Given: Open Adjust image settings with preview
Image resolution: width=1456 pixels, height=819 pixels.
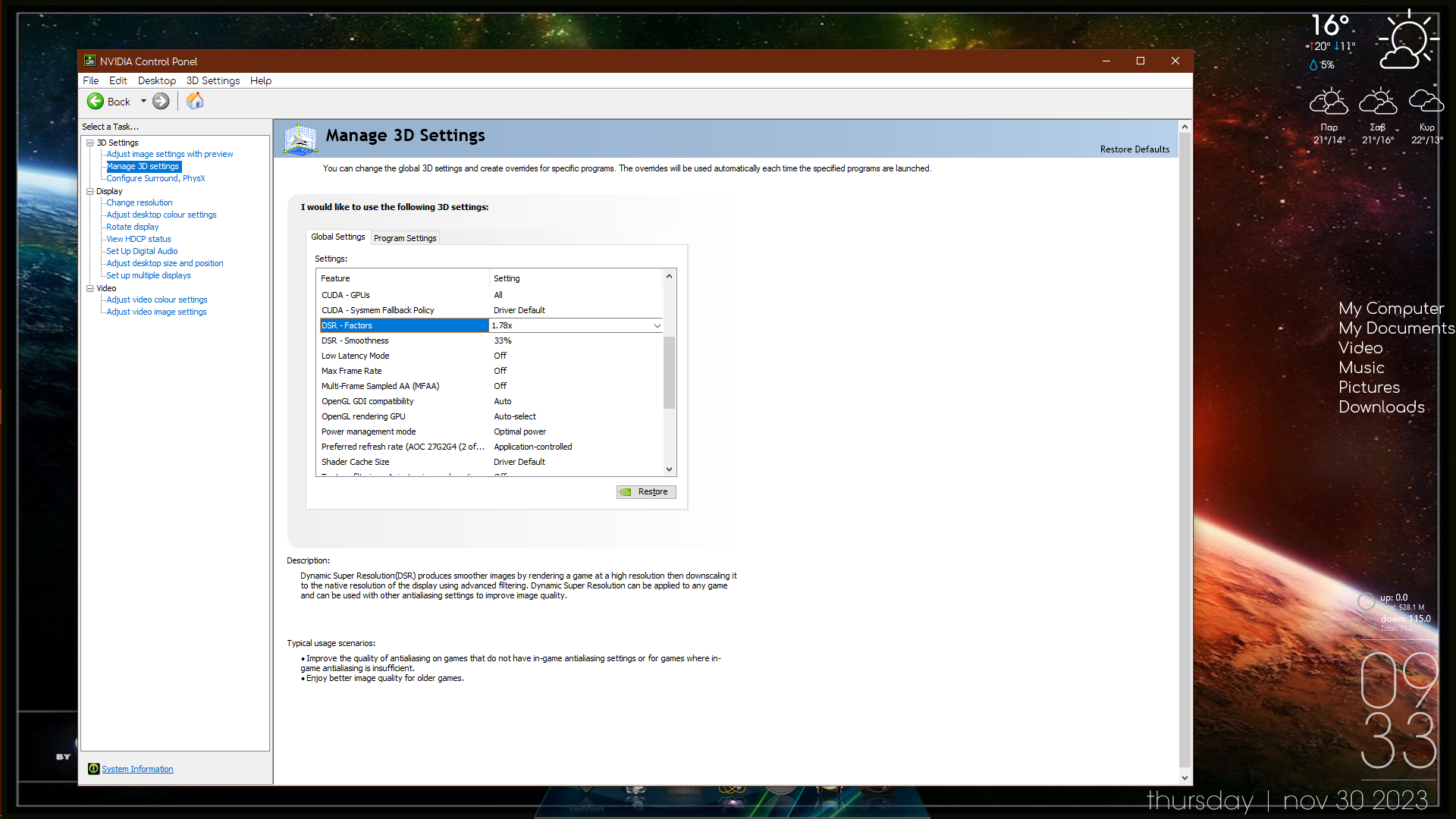Looking at the screenshot, I should click(170, 154).
